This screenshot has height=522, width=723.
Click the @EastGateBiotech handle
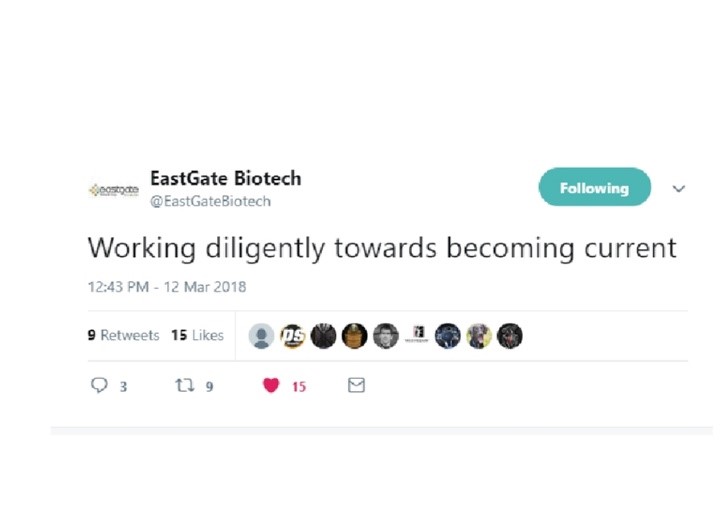210,201
